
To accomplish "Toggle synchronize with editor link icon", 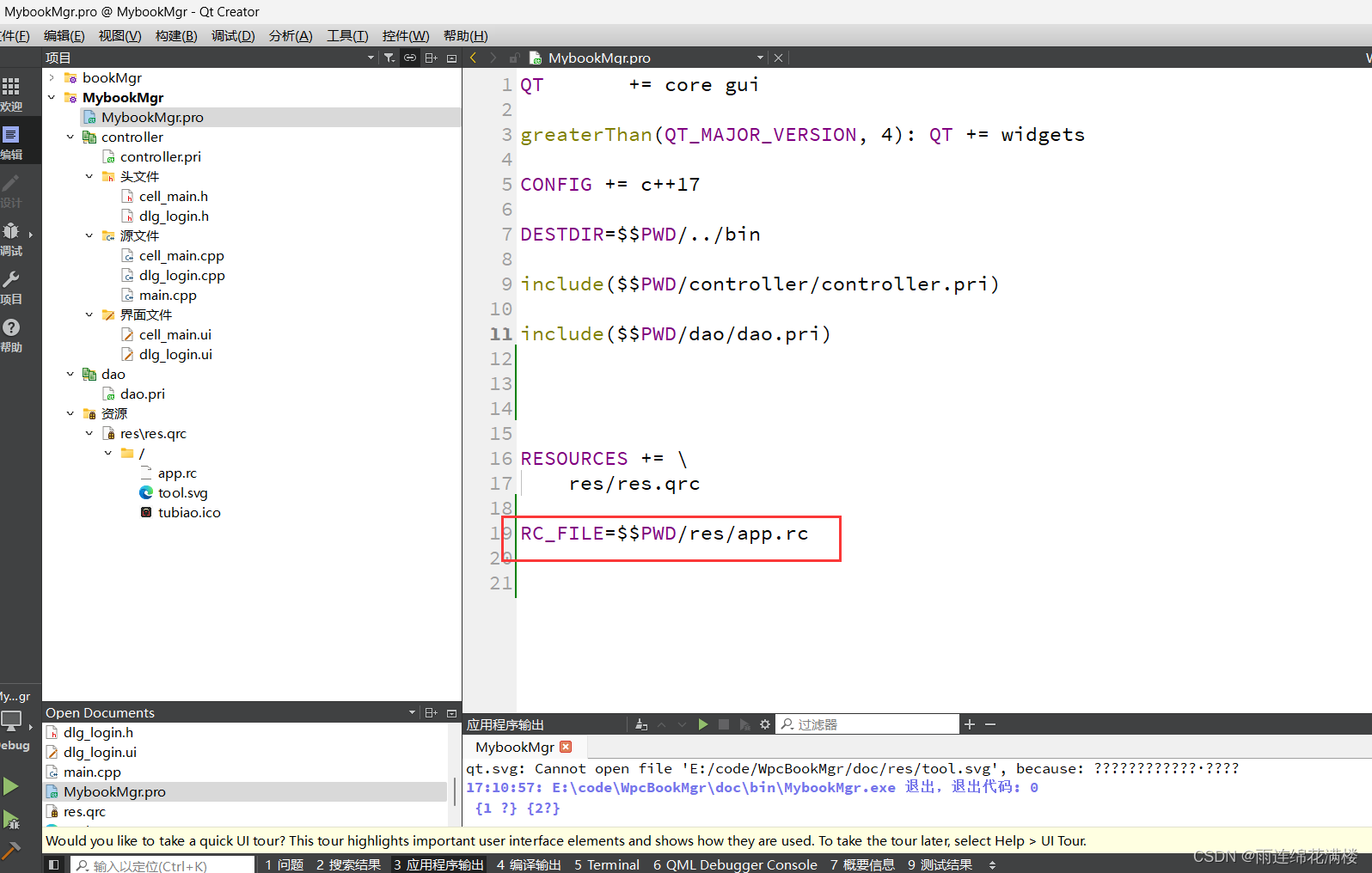I will tap(410, 58).
